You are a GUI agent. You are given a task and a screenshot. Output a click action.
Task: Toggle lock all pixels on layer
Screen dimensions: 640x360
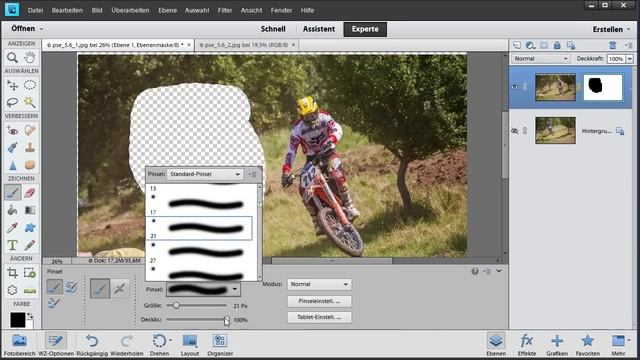pyautogui.click(x=557, y=45)
